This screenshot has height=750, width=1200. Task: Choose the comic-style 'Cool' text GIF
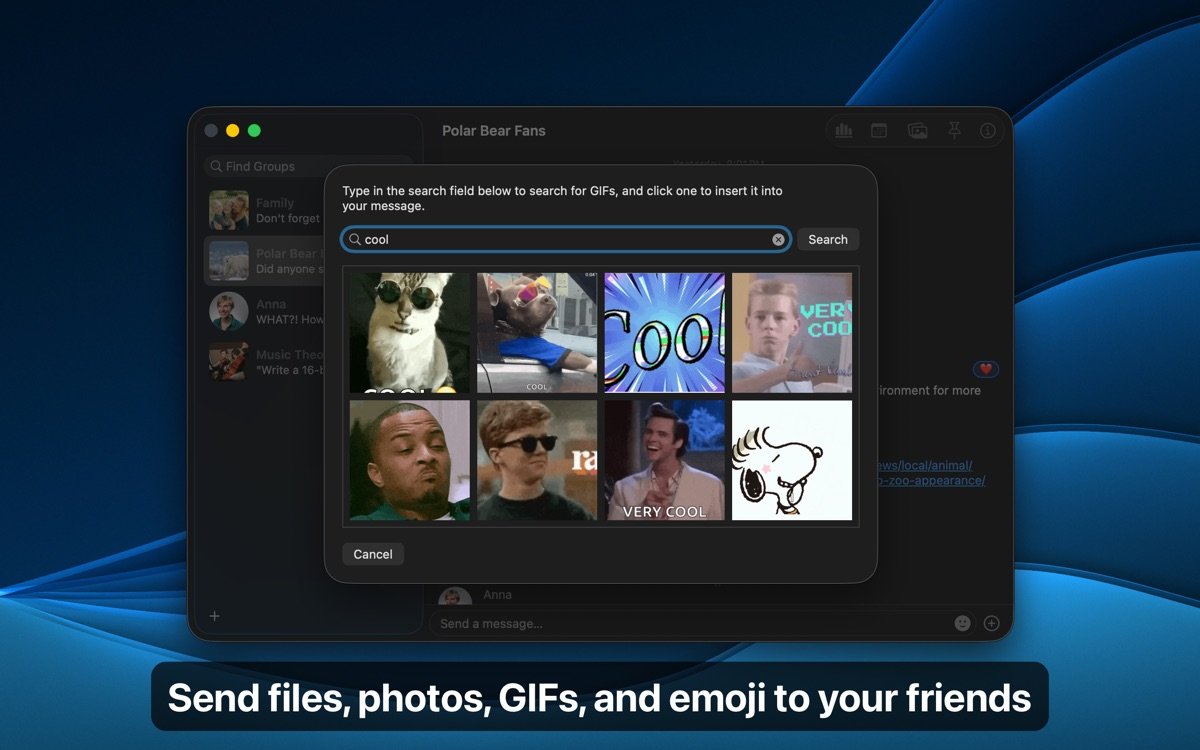point(664,332)
